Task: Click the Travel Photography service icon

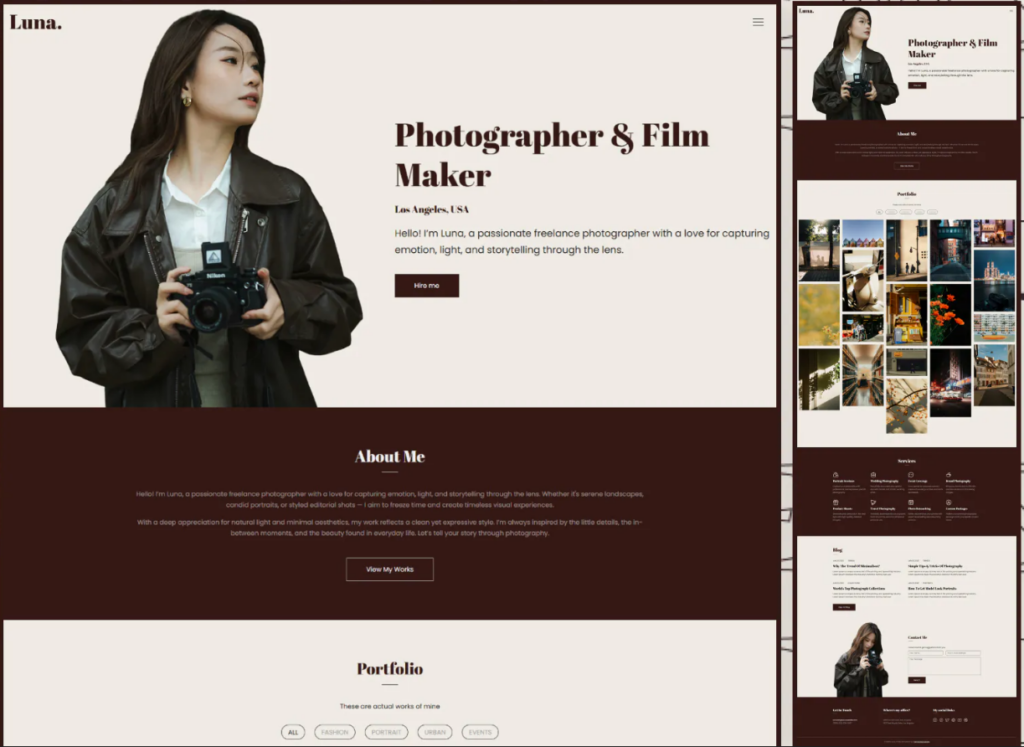Action: click(873, 502)
